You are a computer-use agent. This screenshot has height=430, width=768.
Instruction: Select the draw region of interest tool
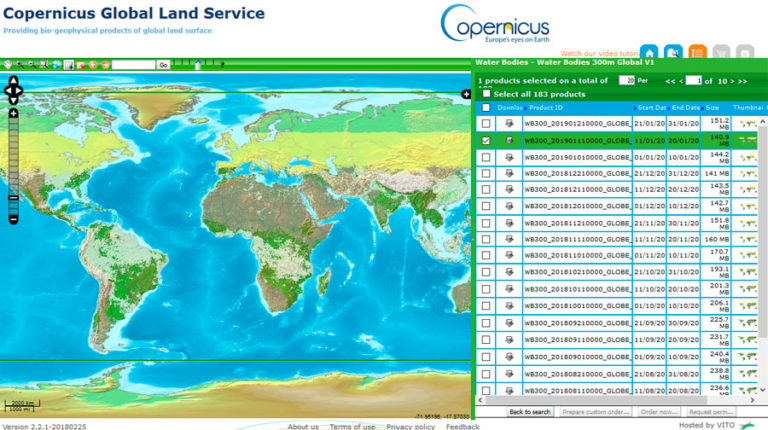pos(69,65)
